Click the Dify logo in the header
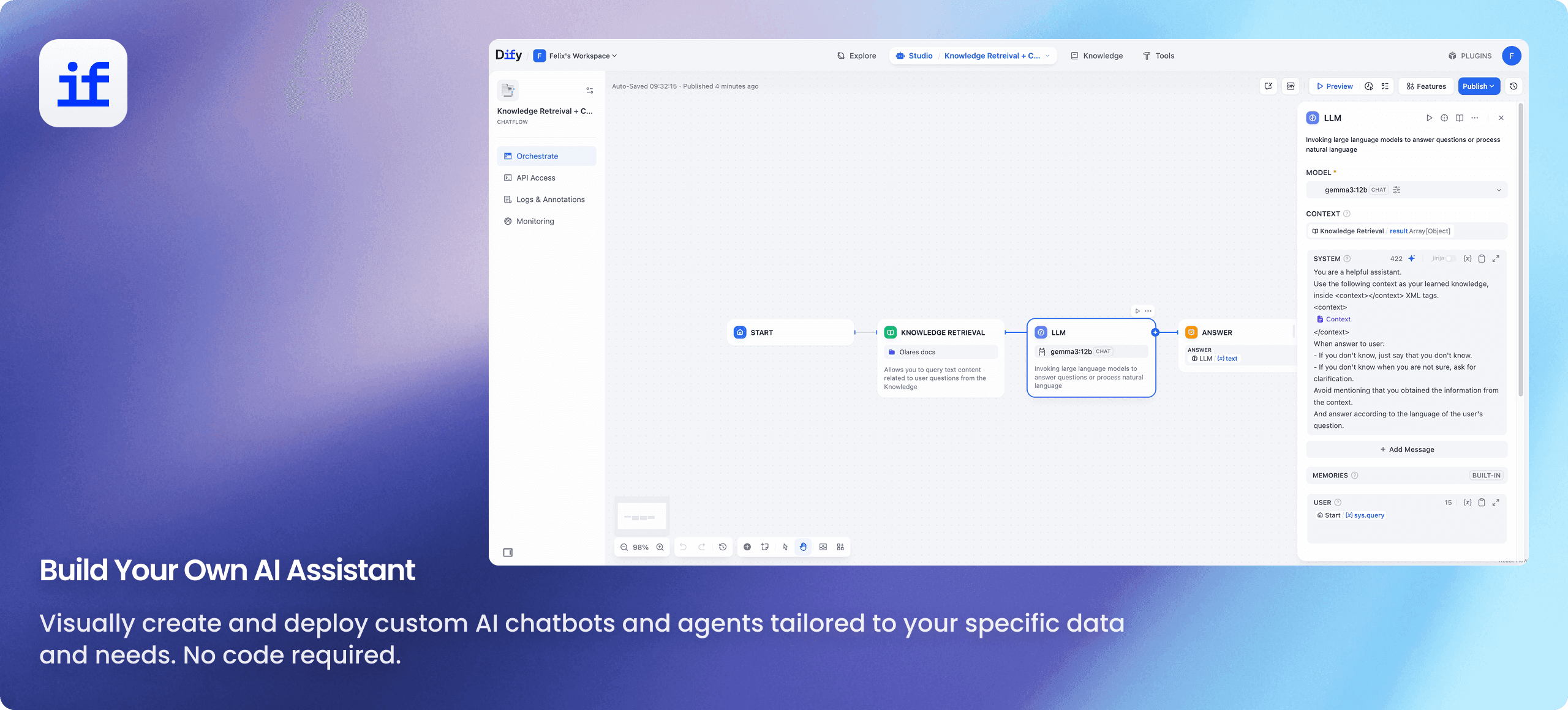The width and height of the screenshot is (1568, 710). [x=508, y=55]
